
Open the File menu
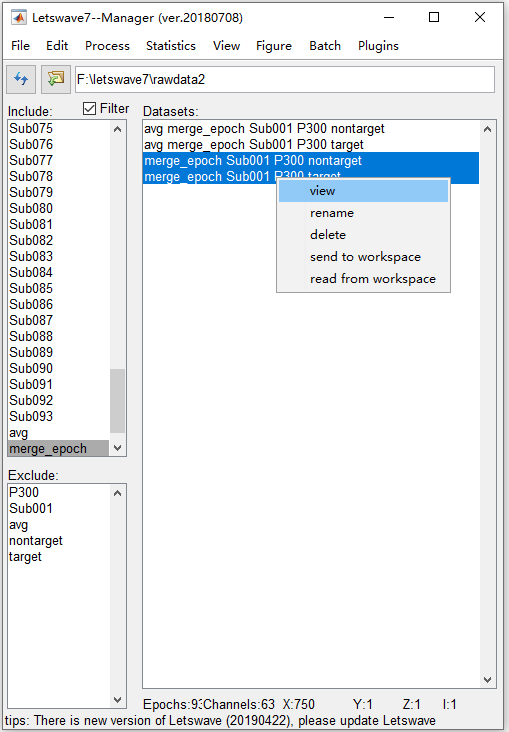pos(21,46)
